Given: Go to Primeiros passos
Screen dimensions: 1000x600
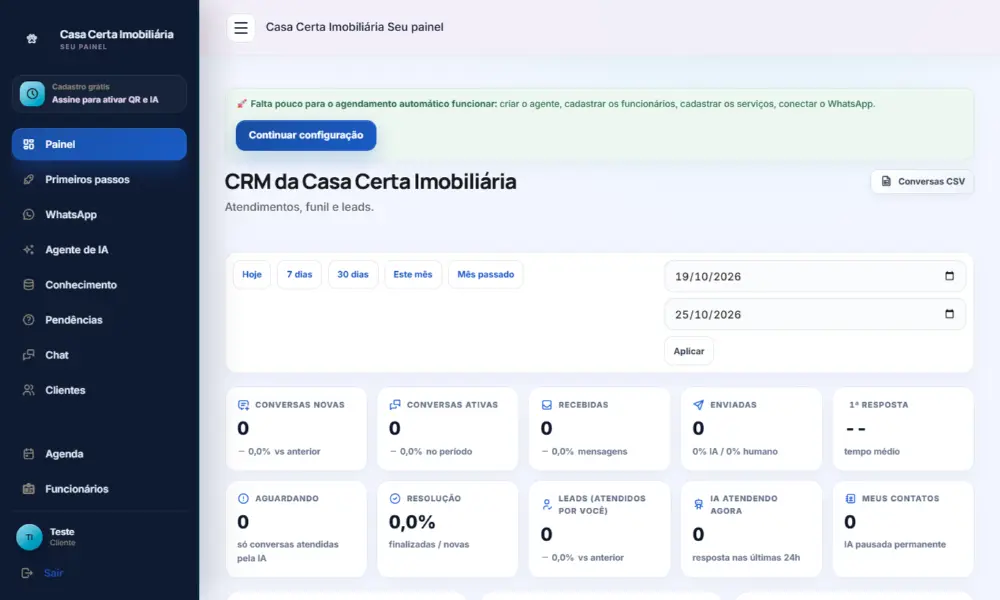Looking at the screenshot, I should [x=99, y=179].
